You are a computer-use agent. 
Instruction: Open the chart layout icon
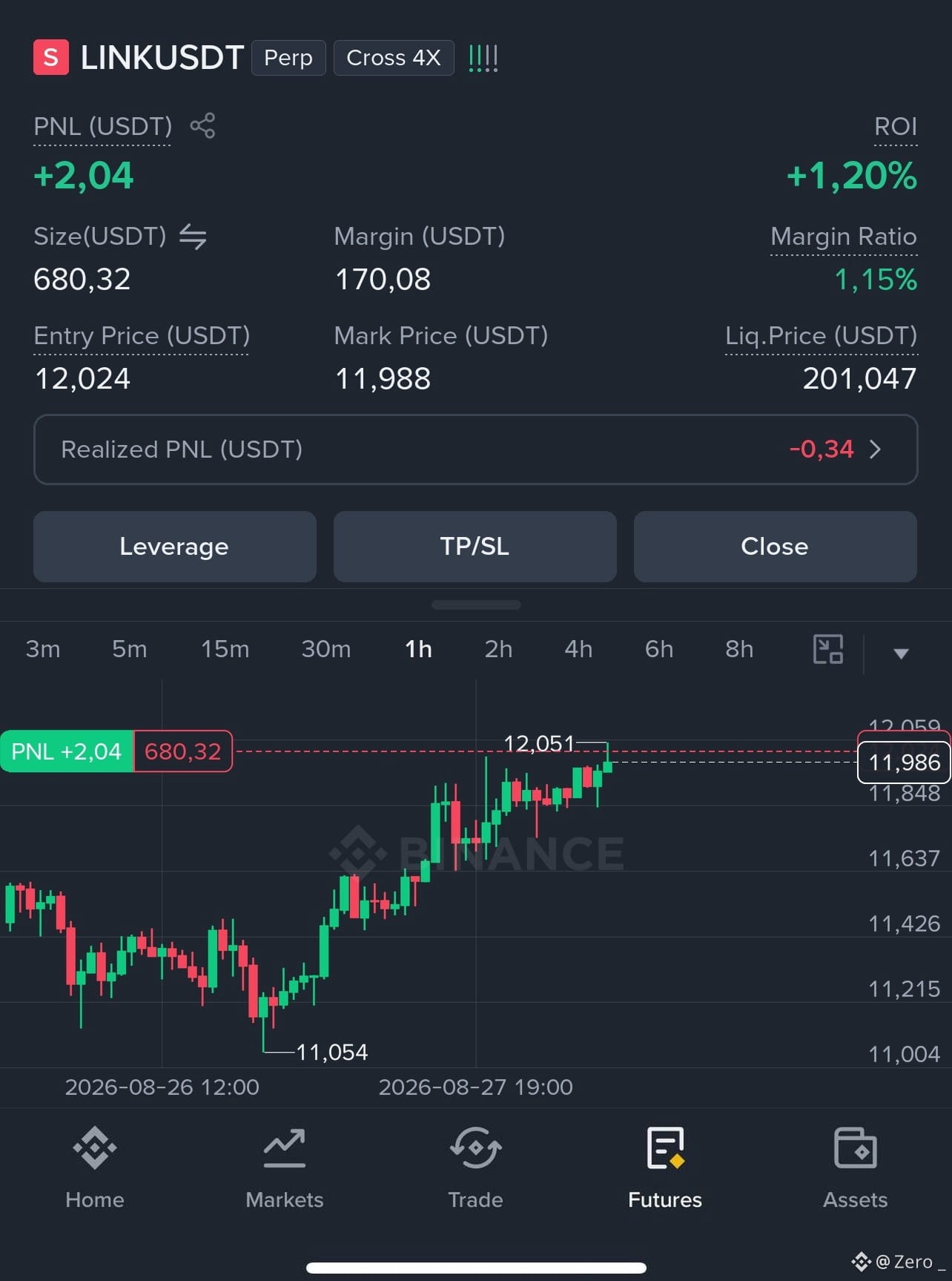pyautogui.click(x=828, y=649)
